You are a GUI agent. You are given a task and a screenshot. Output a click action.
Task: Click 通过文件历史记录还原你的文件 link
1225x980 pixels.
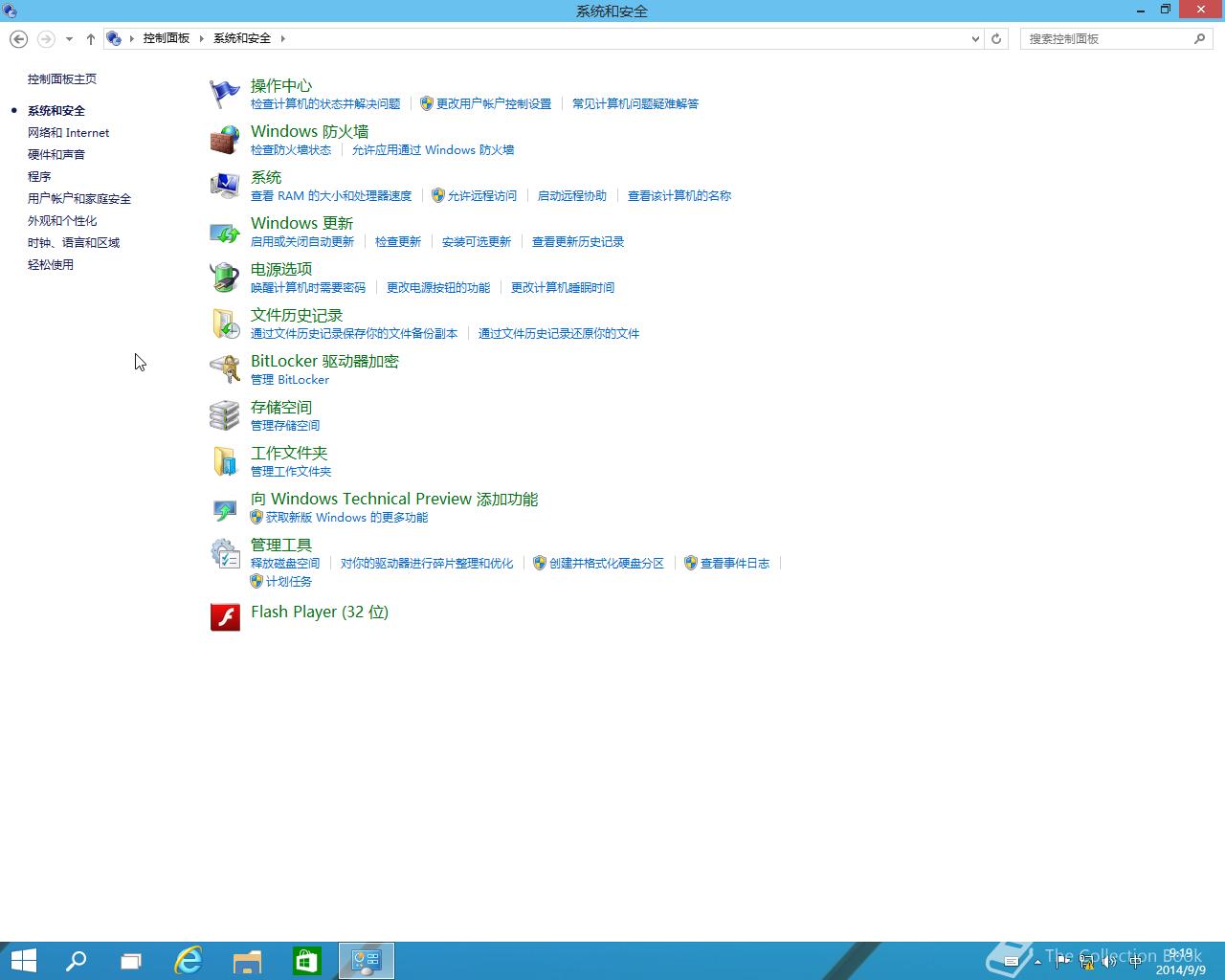(559, 333)
